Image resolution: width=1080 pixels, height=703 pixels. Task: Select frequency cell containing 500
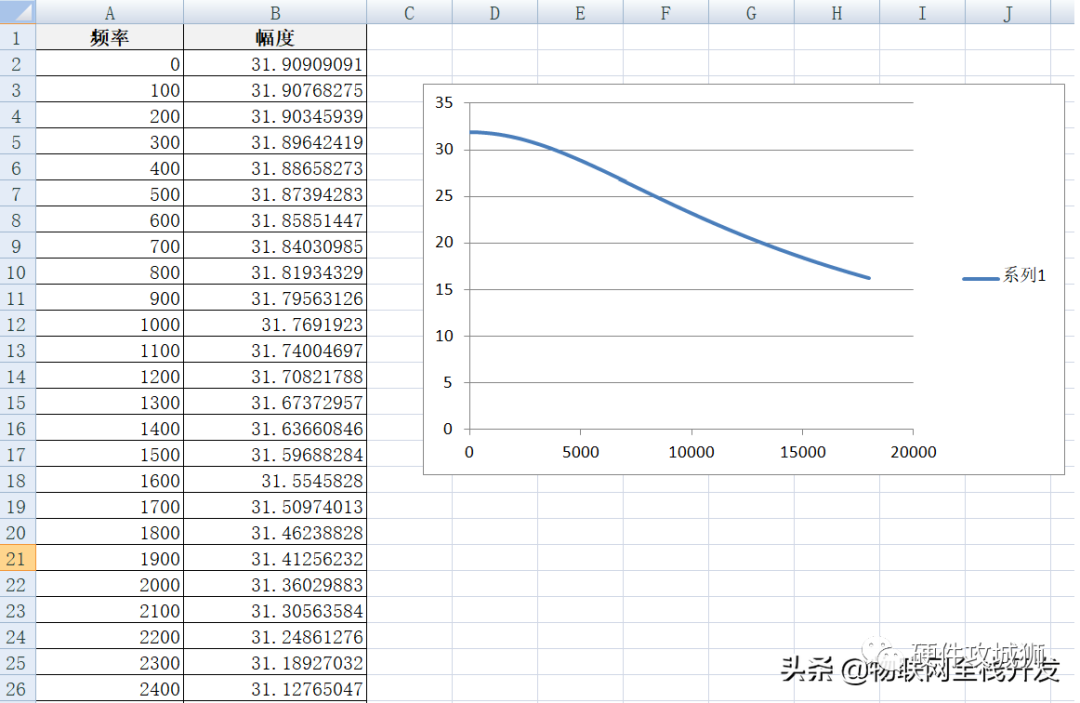(x=110, y=194)
